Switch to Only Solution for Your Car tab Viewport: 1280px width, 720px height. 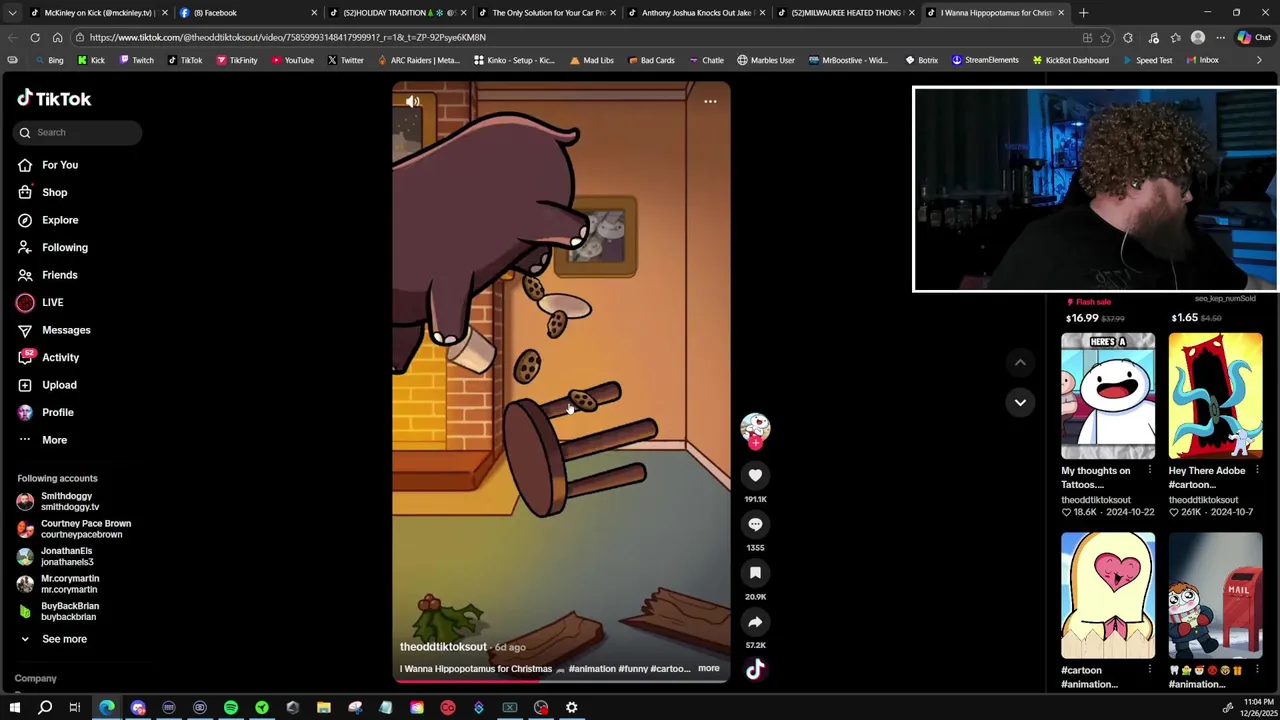547,13
